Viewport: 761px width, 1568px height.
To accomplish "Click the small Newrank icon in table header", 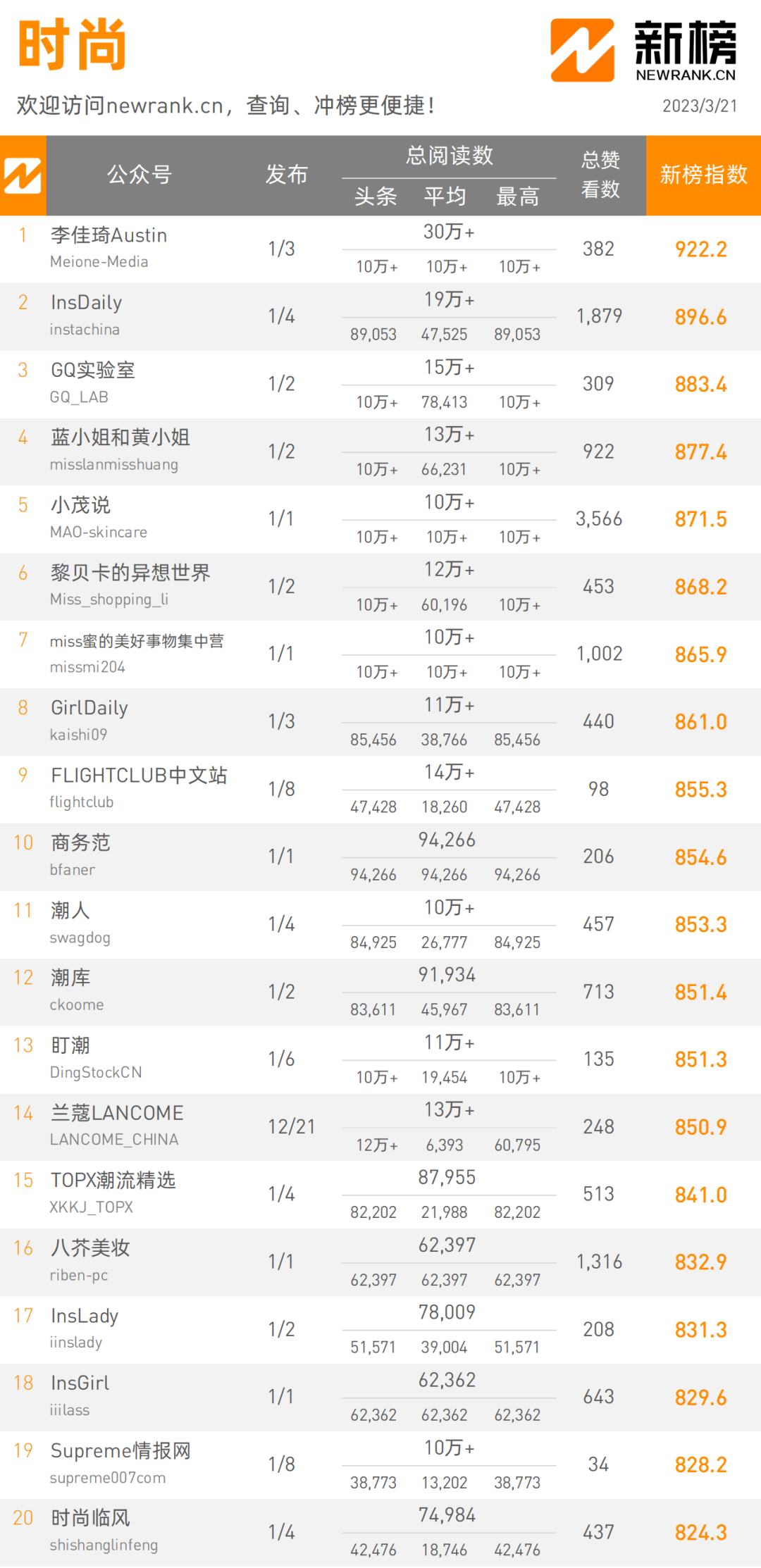I will (x=23, y=175).
